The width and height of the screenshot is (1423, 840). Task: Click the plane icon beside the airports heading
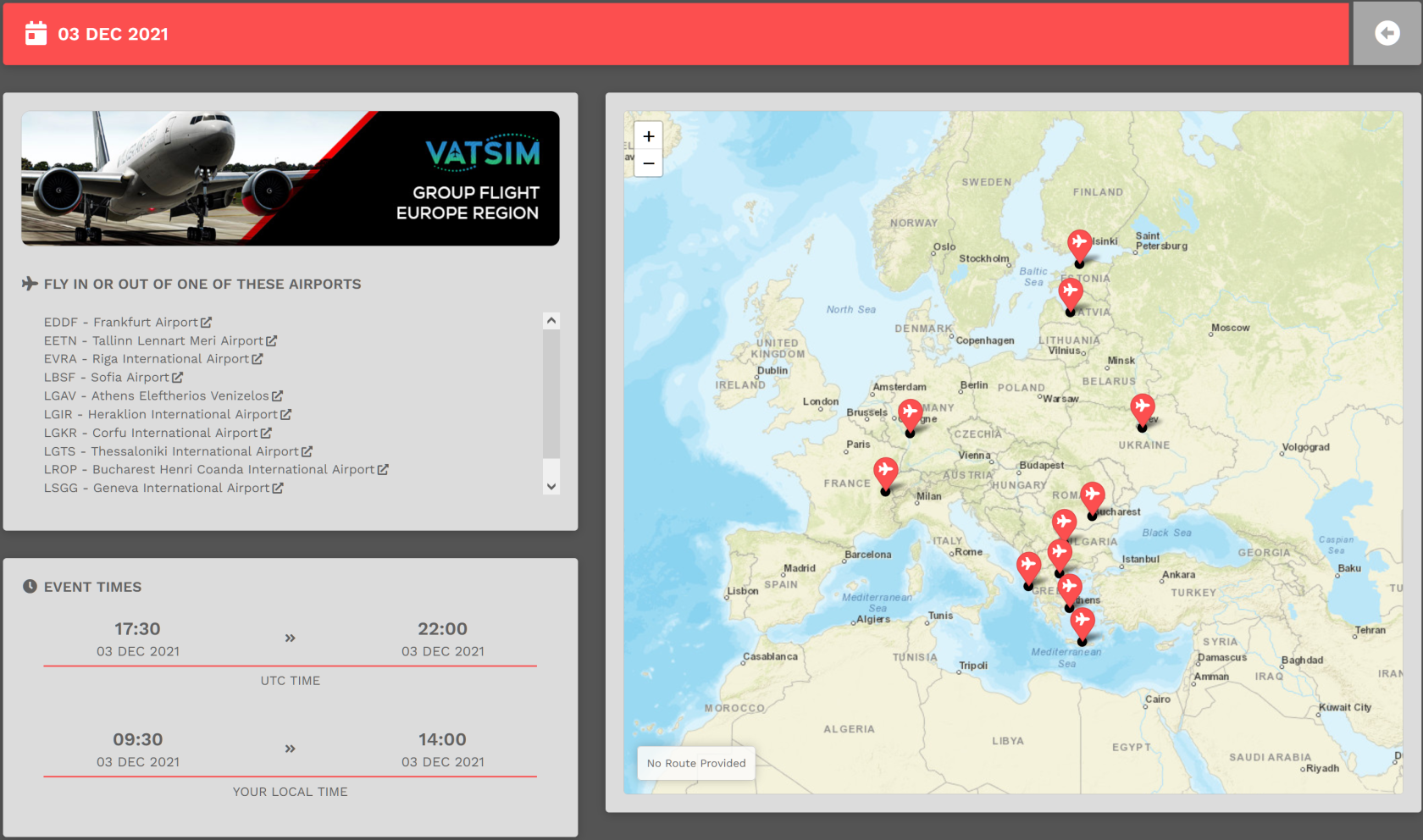pos(30,283)
